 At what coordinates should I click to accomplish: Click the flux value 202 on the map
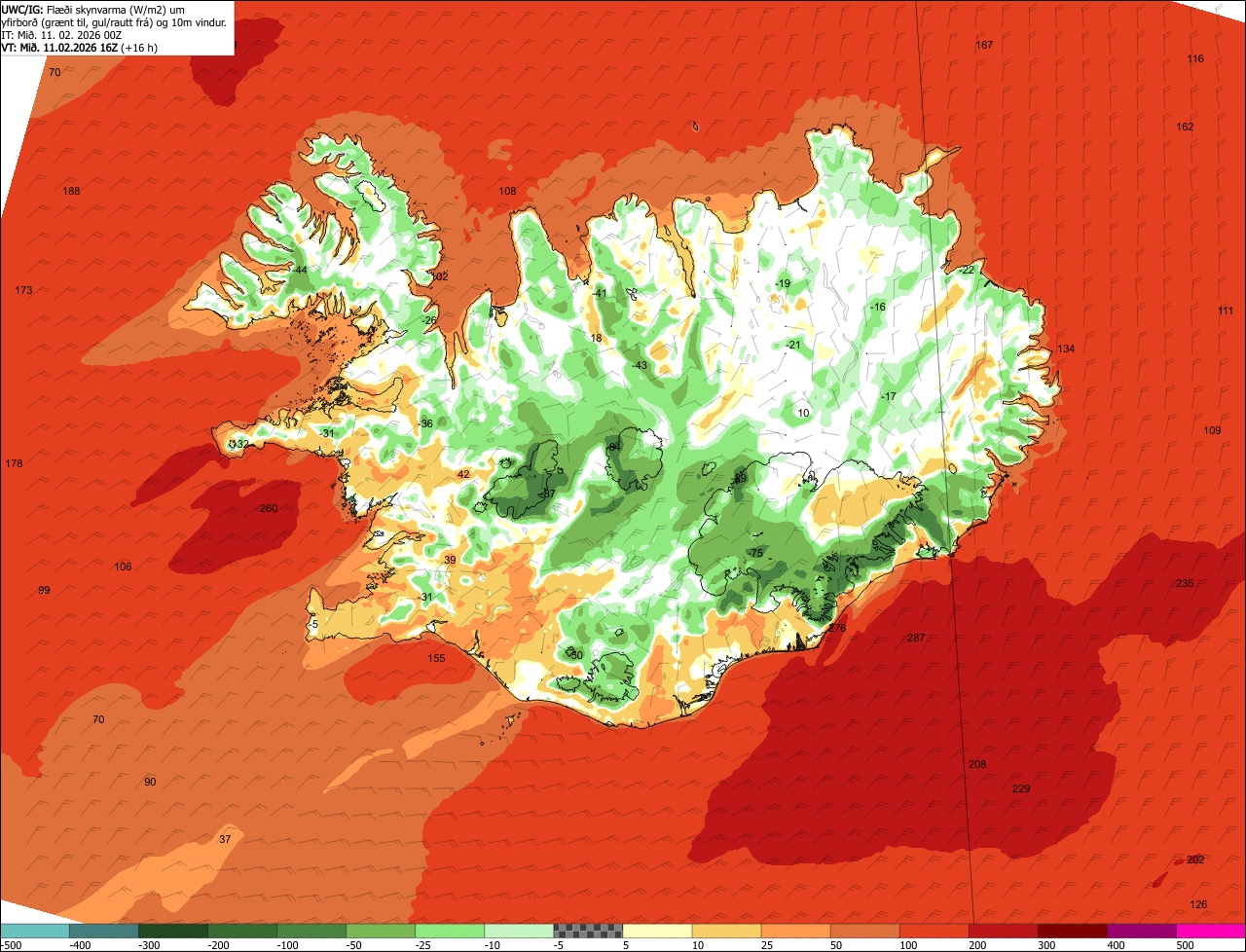point(1195,860)
